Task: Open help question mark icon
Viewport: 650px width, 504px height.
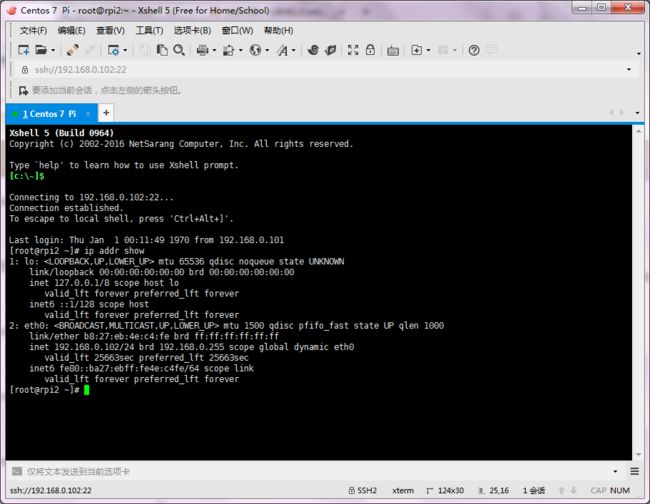Action: 474,50
